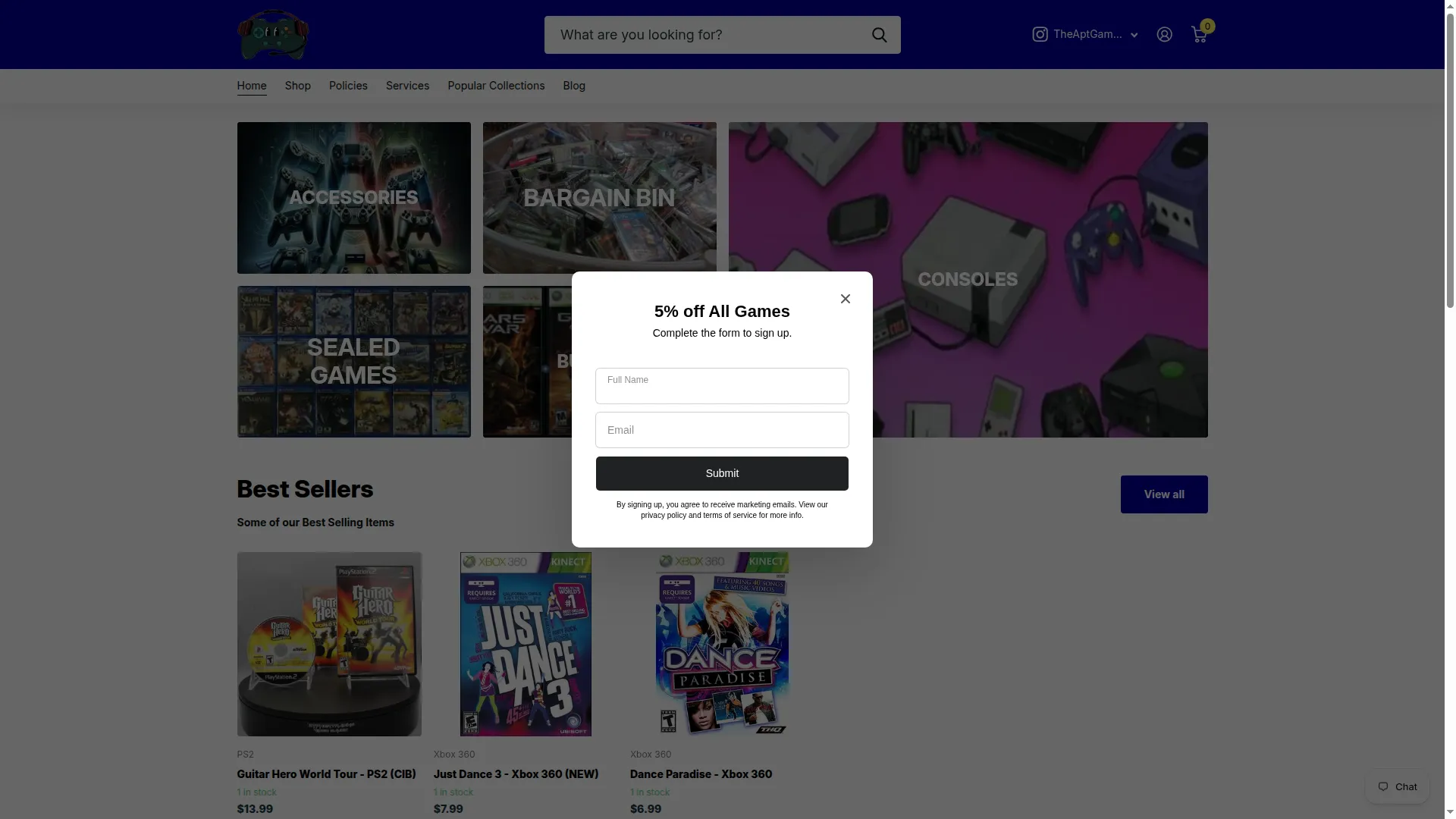This screenshot has width=1456, height=819.
Task: Open Dance Paradise - Xbox 360 title
Action: (x=701, y=774)
